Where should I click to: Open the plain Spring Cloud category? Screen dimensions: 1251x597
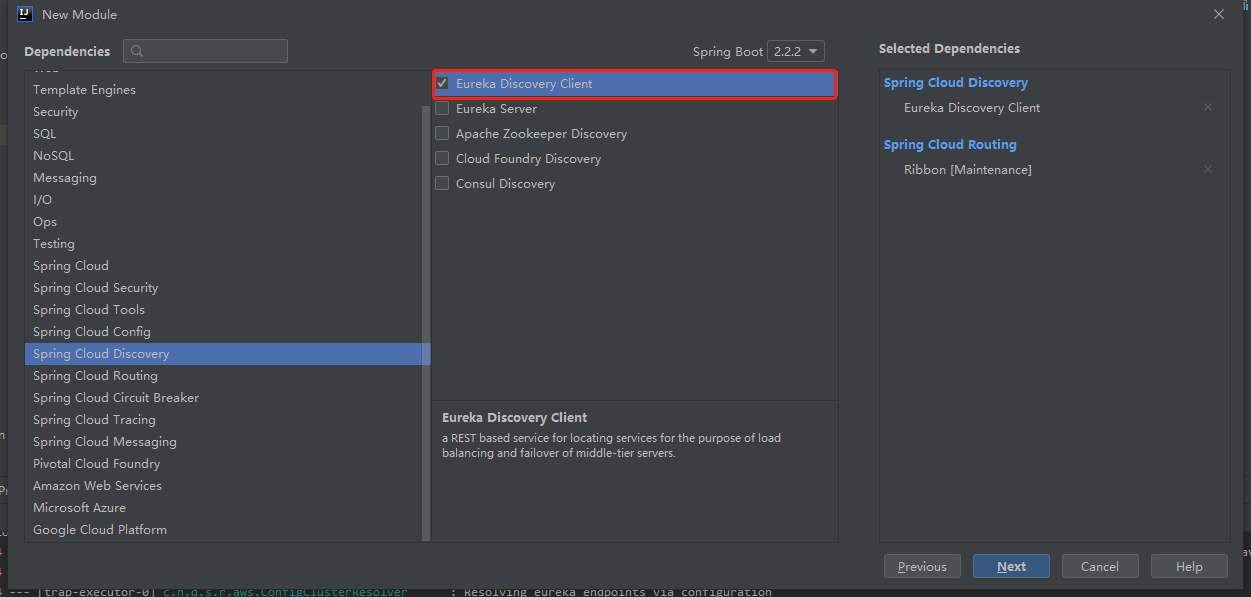[226, 266]
